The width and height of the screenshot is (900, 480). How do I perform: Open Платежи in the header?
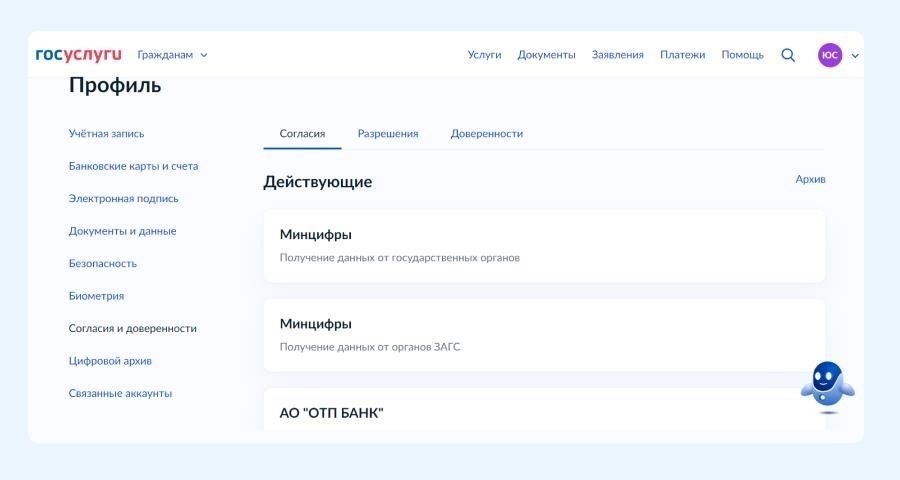(x=682, y=55)
